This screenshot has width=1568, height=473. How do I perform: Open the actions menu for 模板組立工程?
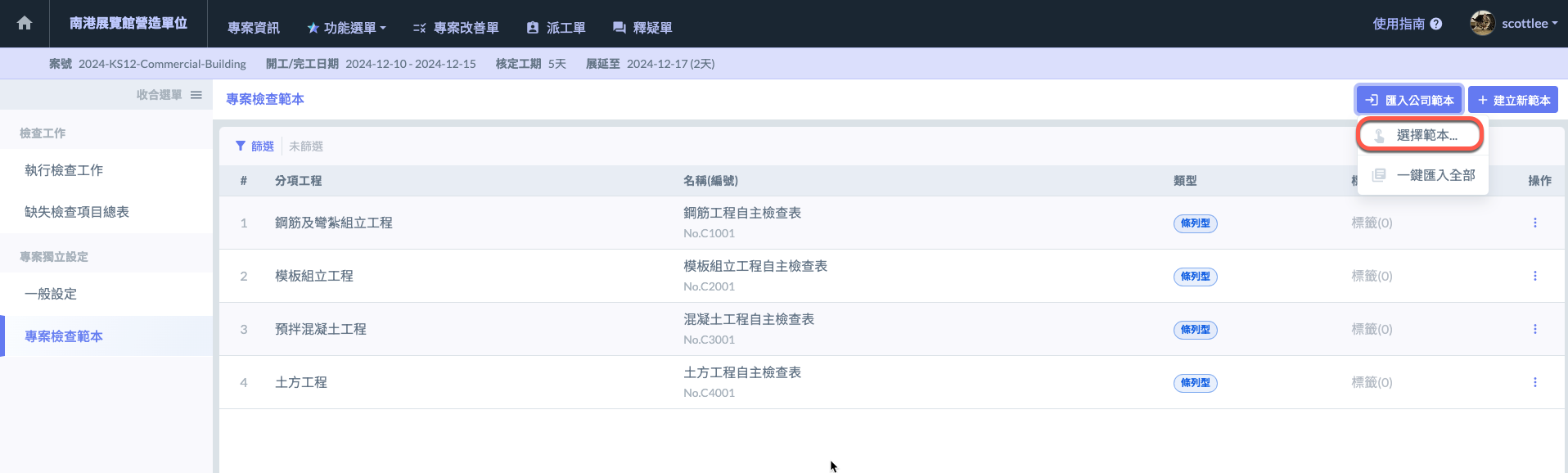(1534, 276)
